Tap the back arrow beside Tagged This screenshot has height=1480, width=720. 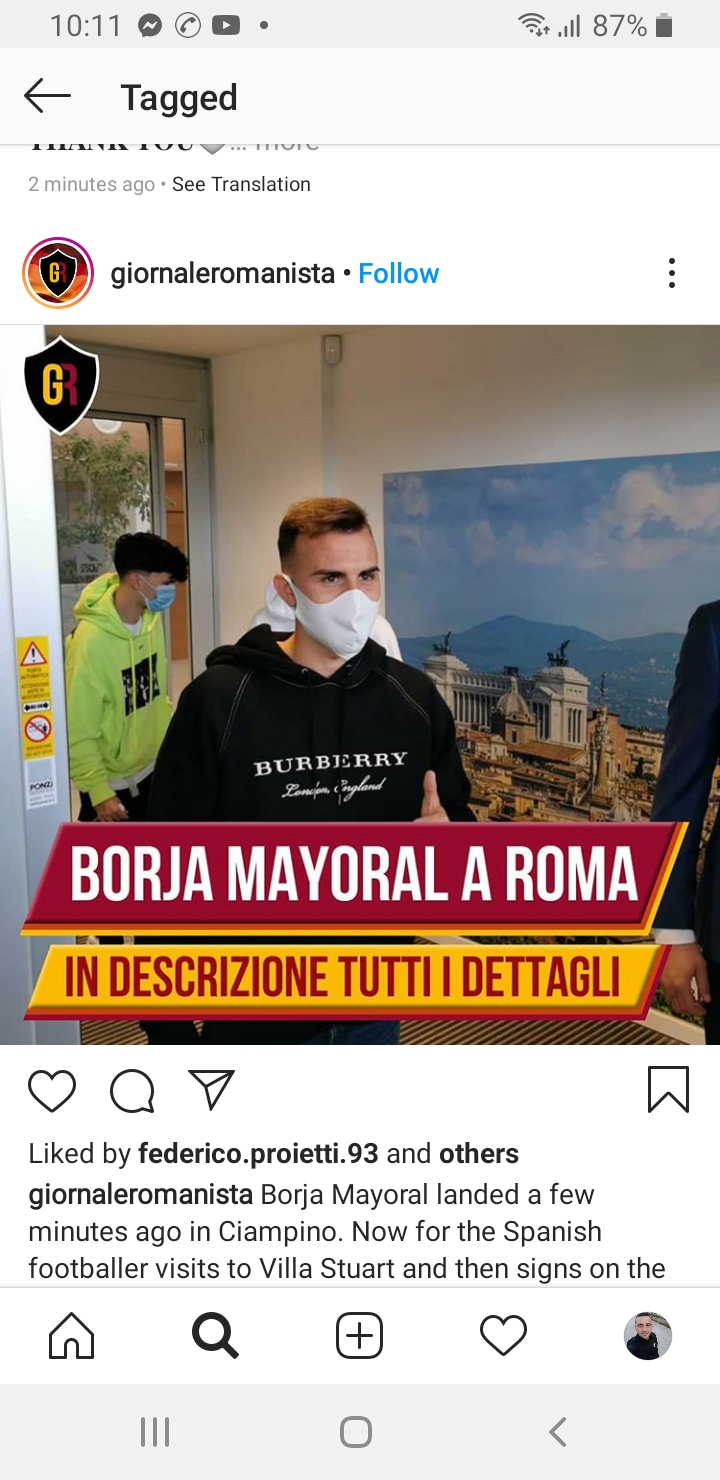click(47, 97)
